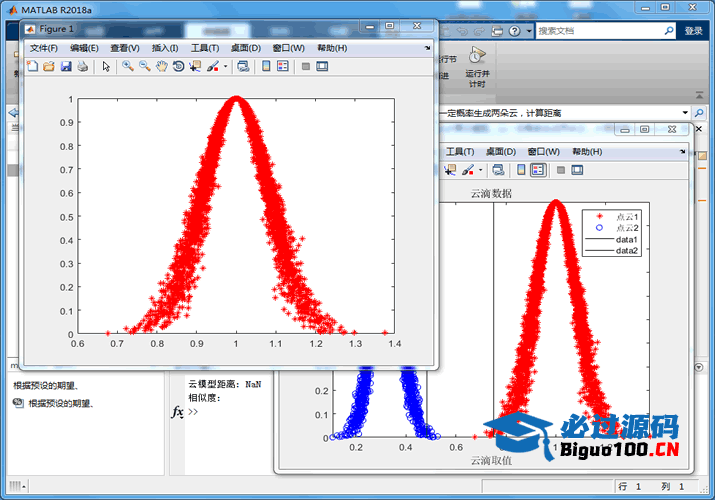The image size is (715, 500).
Task: Select the Edit Plot arrow tool in Figure 1
Action: click(106, 67)
